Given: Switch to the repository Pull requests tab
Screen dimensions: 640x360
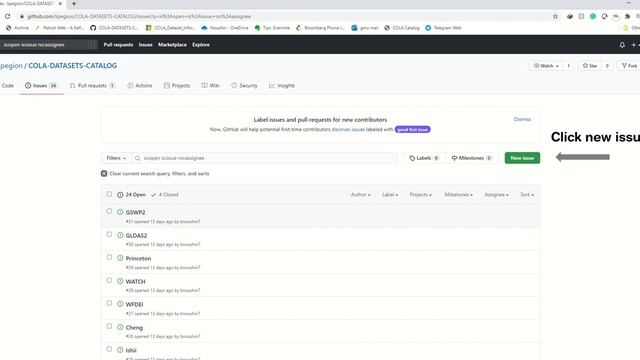Looking at the screenshot, I should [x=93, y=86].
